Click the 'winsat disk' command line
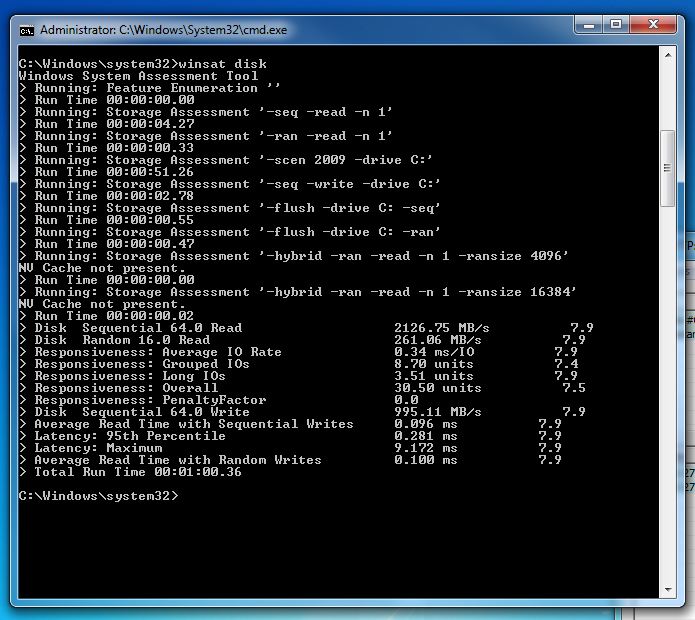Screen dimensions: 695x620 pos(143,64)
